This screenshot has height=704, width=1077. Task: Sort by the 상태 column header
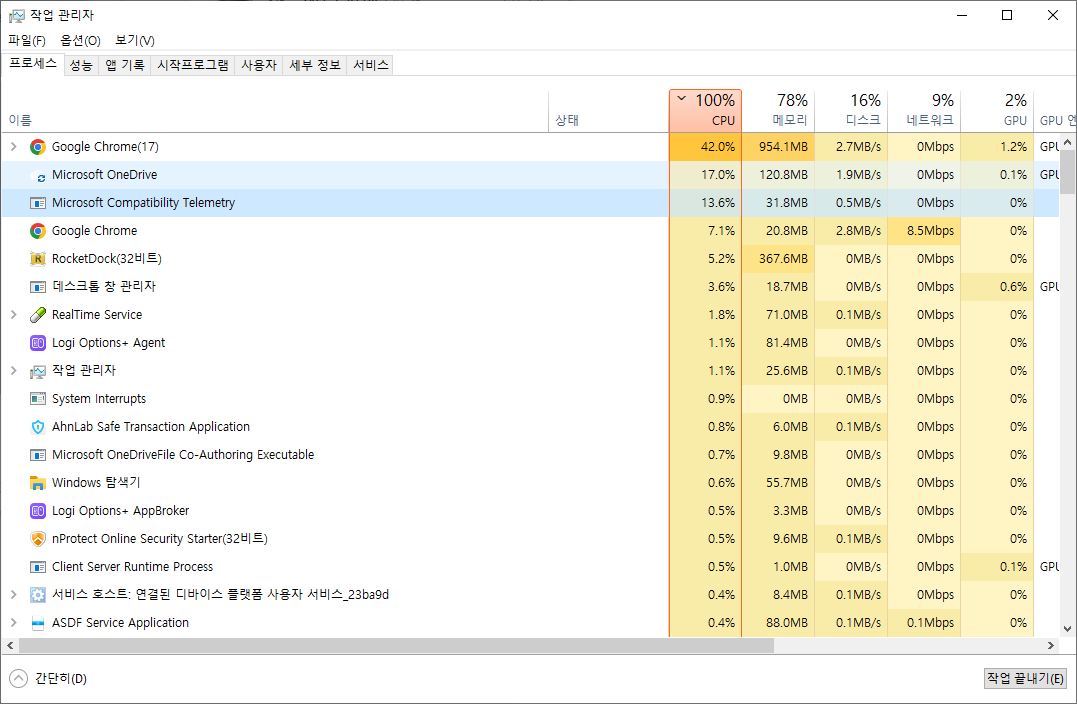[x=609, y=111]
